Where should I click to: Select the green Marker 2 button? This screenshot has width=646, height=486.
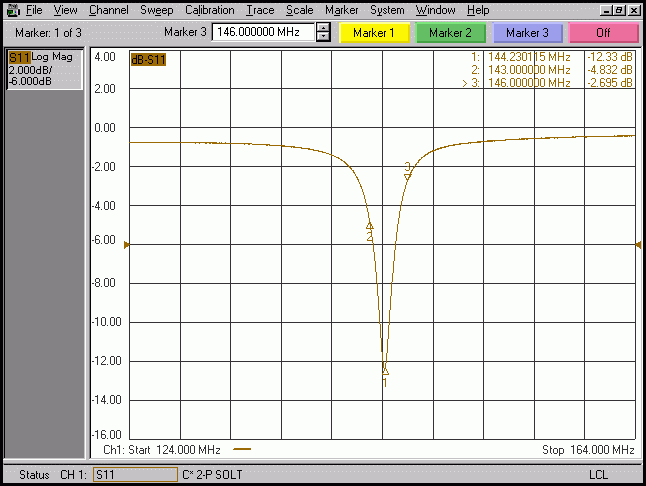[450, 33]
